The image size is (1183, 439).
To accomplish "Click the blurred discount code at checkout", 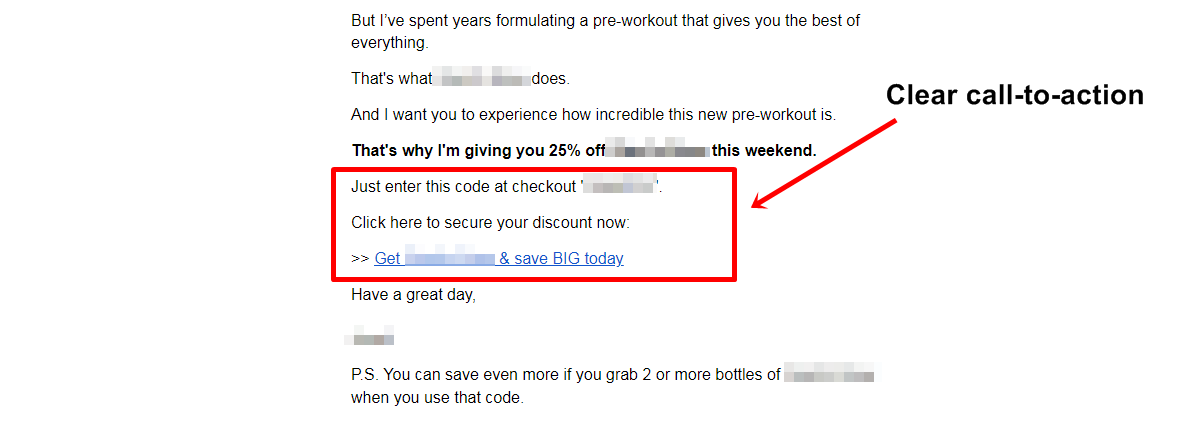I will tap(619, 186).
